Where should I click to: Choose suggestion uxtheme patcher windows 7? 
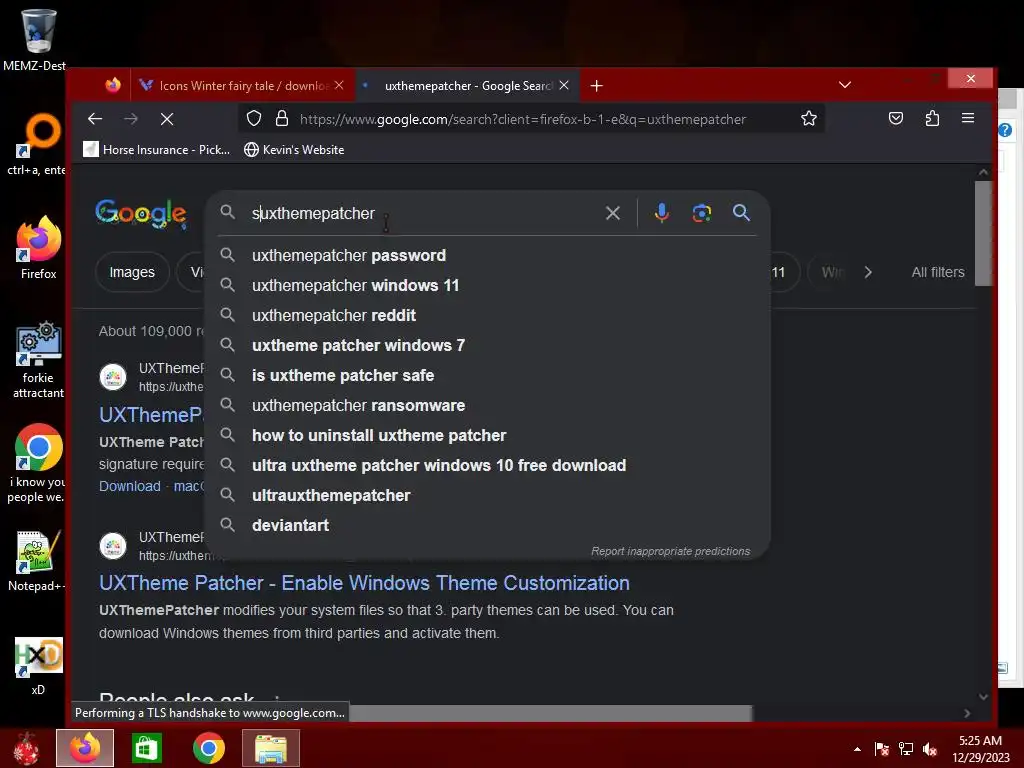(x=487, y=345)
